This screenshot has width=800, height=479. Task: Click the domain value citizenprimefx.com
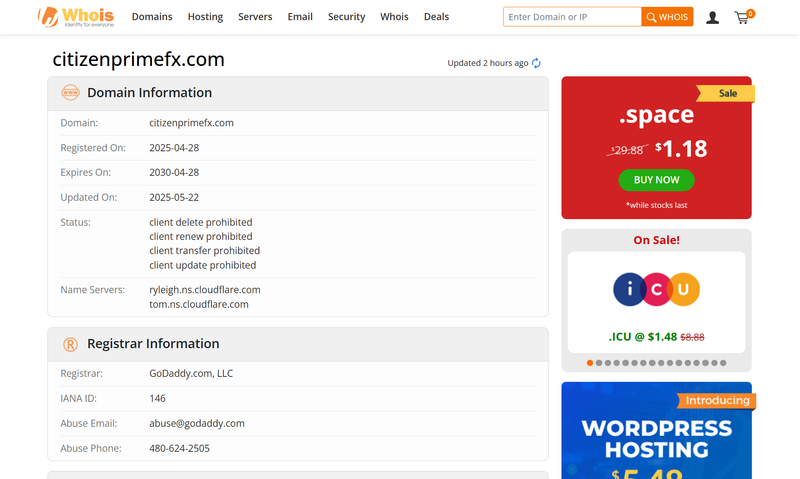[191, 123]
